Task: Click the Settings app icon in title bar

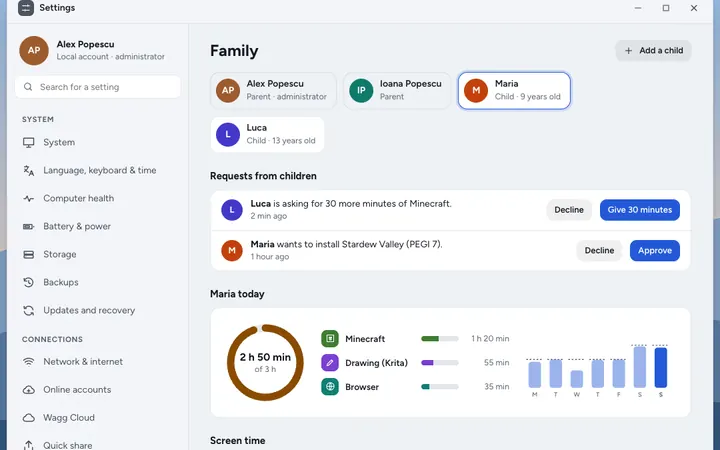Action: pyautogui.click(x=26, y=8)
